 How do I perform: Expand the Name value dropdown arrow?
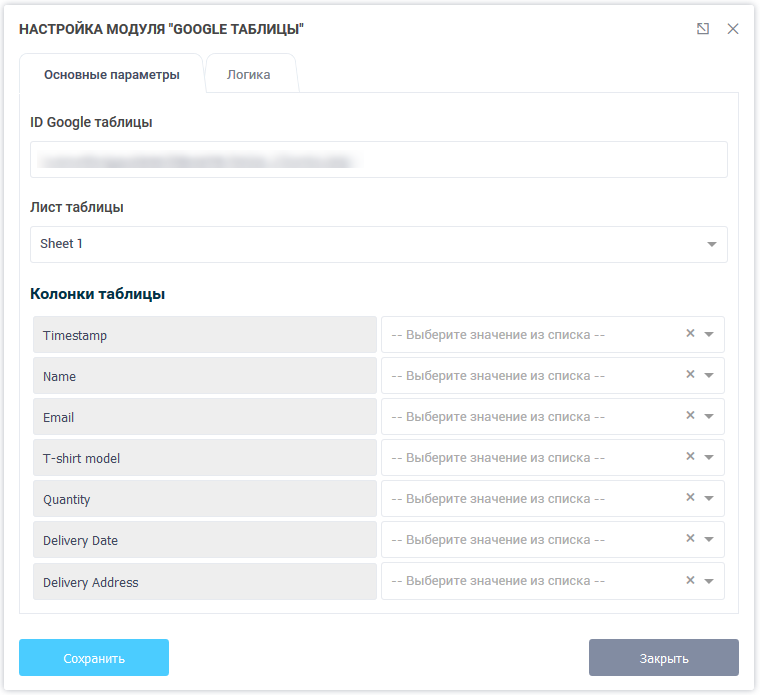(x=709, y=376)
